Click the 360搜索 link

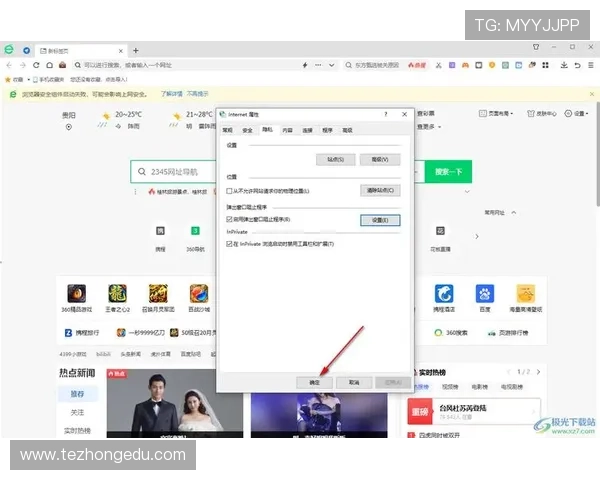pos(451,333)
